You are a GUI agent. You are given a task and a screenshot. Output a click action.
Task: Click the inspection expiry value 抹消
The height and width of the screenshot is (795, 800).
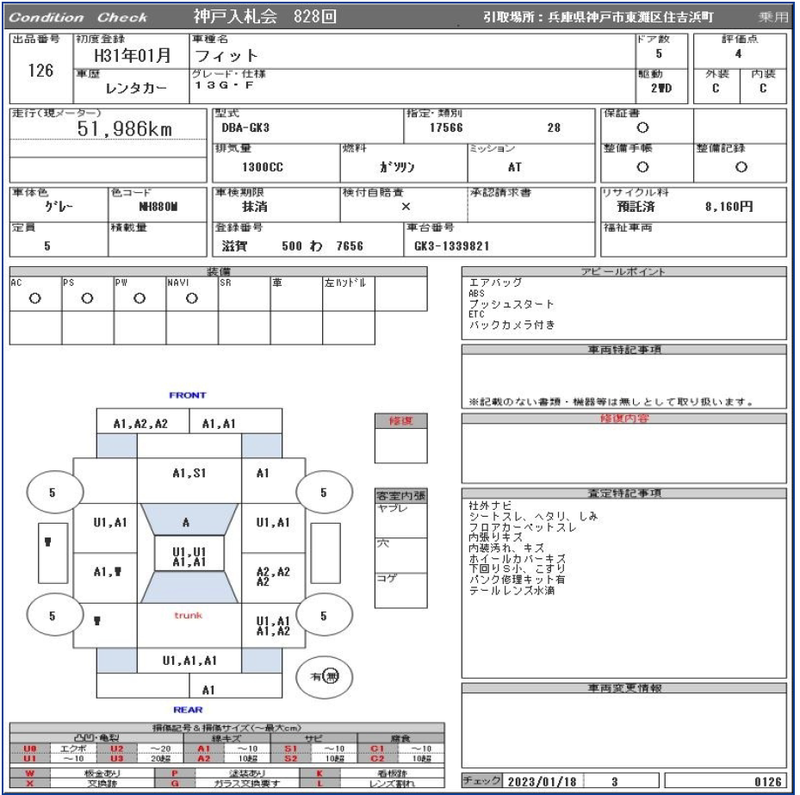point(255,207)
